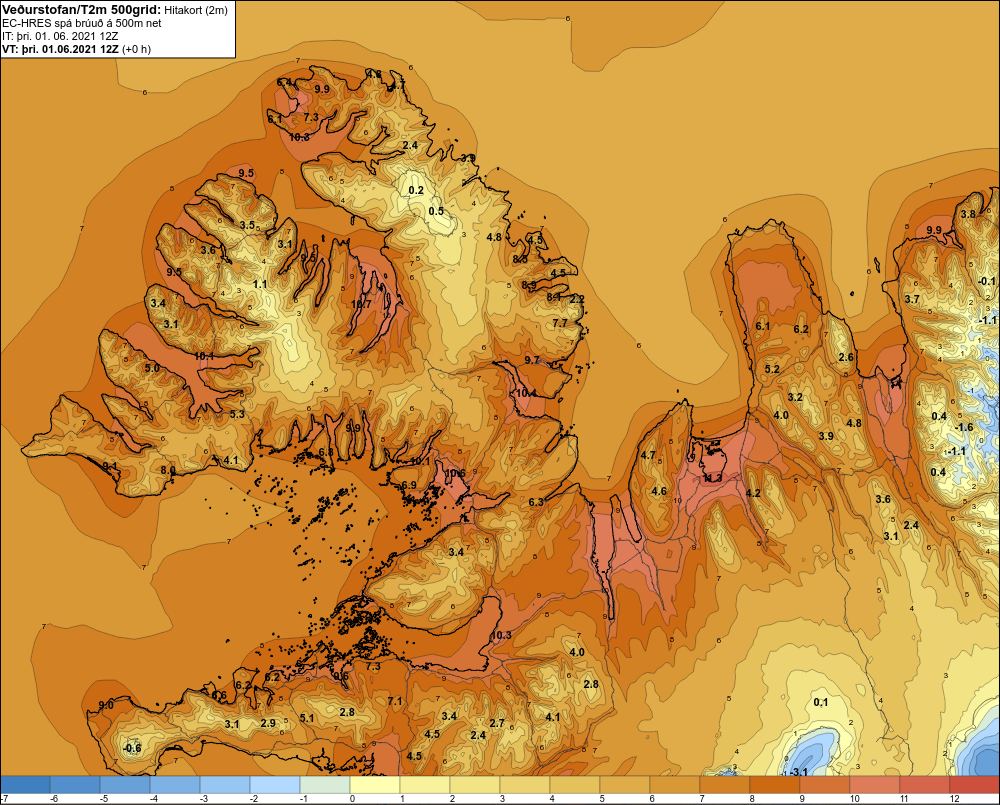This screenshot has height=805, width=1000.
Task: Pick legend swatch between 4 and 5
Action: [575, 785]
